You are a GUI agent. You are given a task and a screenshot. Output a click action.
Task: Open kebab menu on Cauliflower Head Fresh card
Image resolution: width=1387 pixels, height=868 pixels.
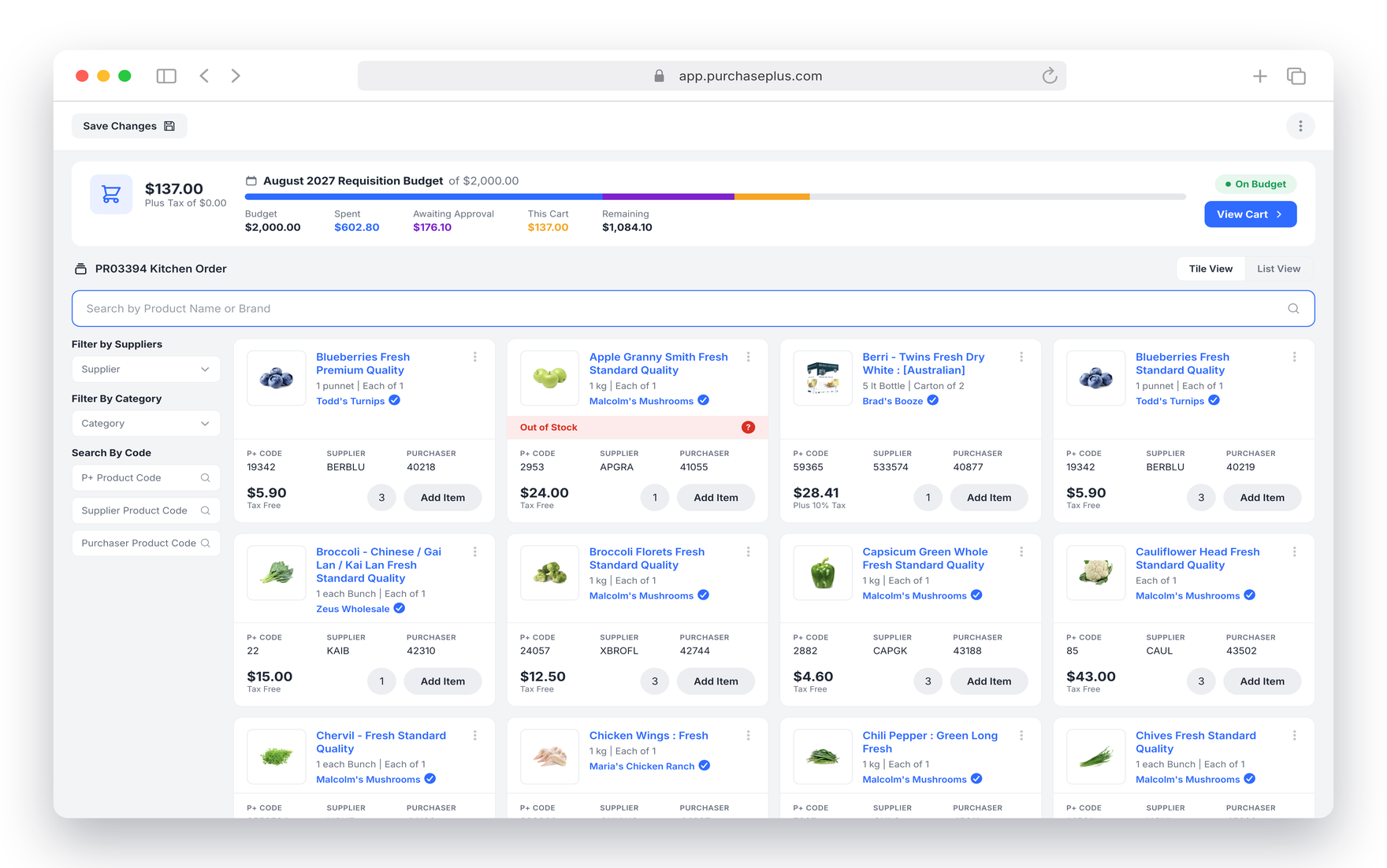pos(1295,552)
